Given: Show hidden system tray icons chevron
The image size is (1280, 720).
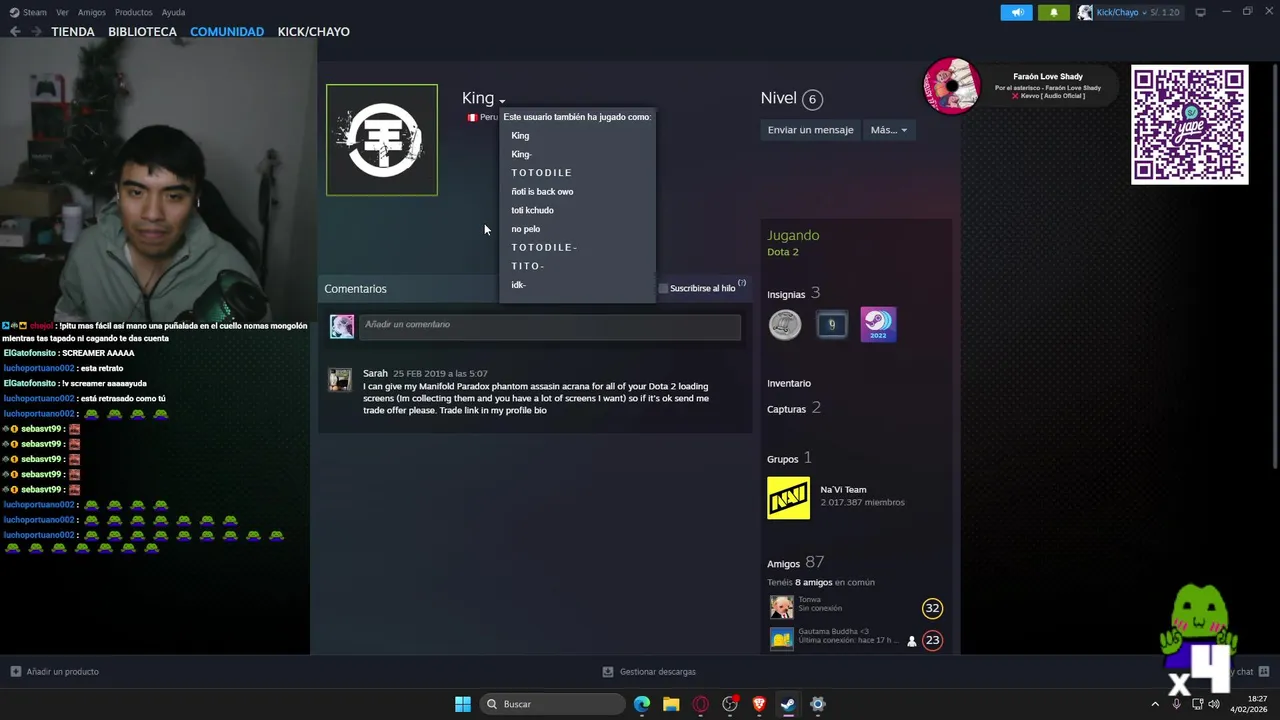Looking at the screenshot, I should (x=1155, y=704).
